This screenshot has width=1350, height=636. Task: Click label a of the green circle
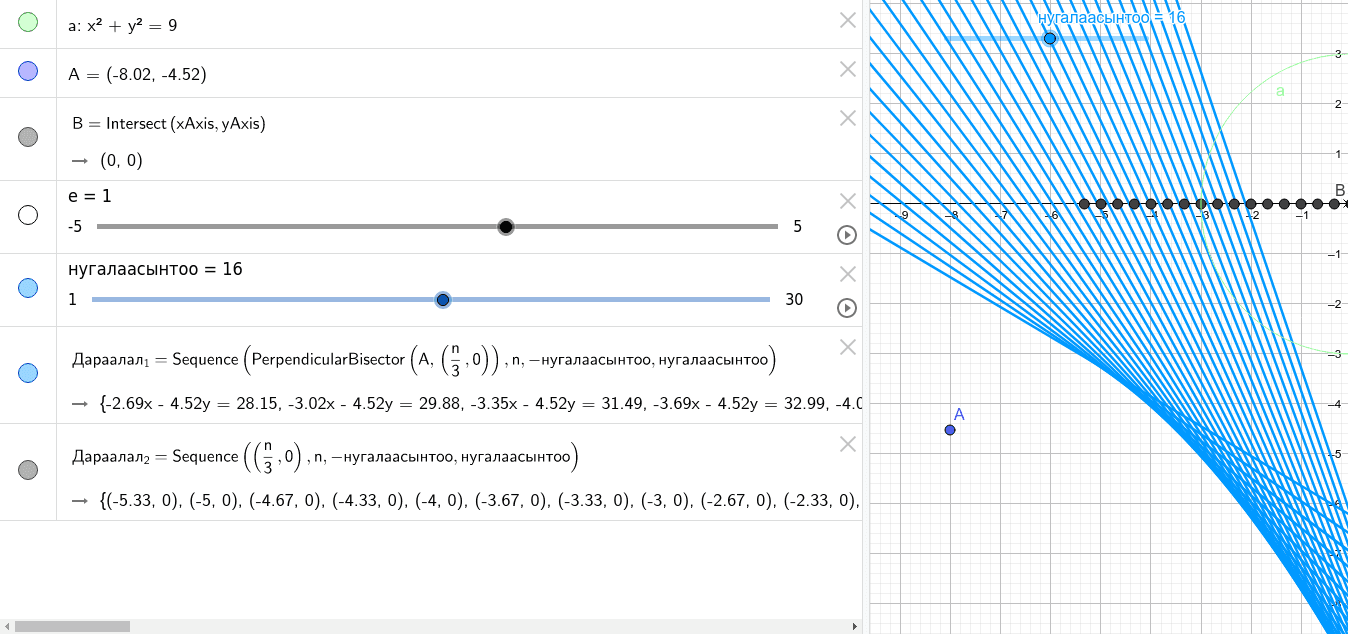[x=1279, y=91]
